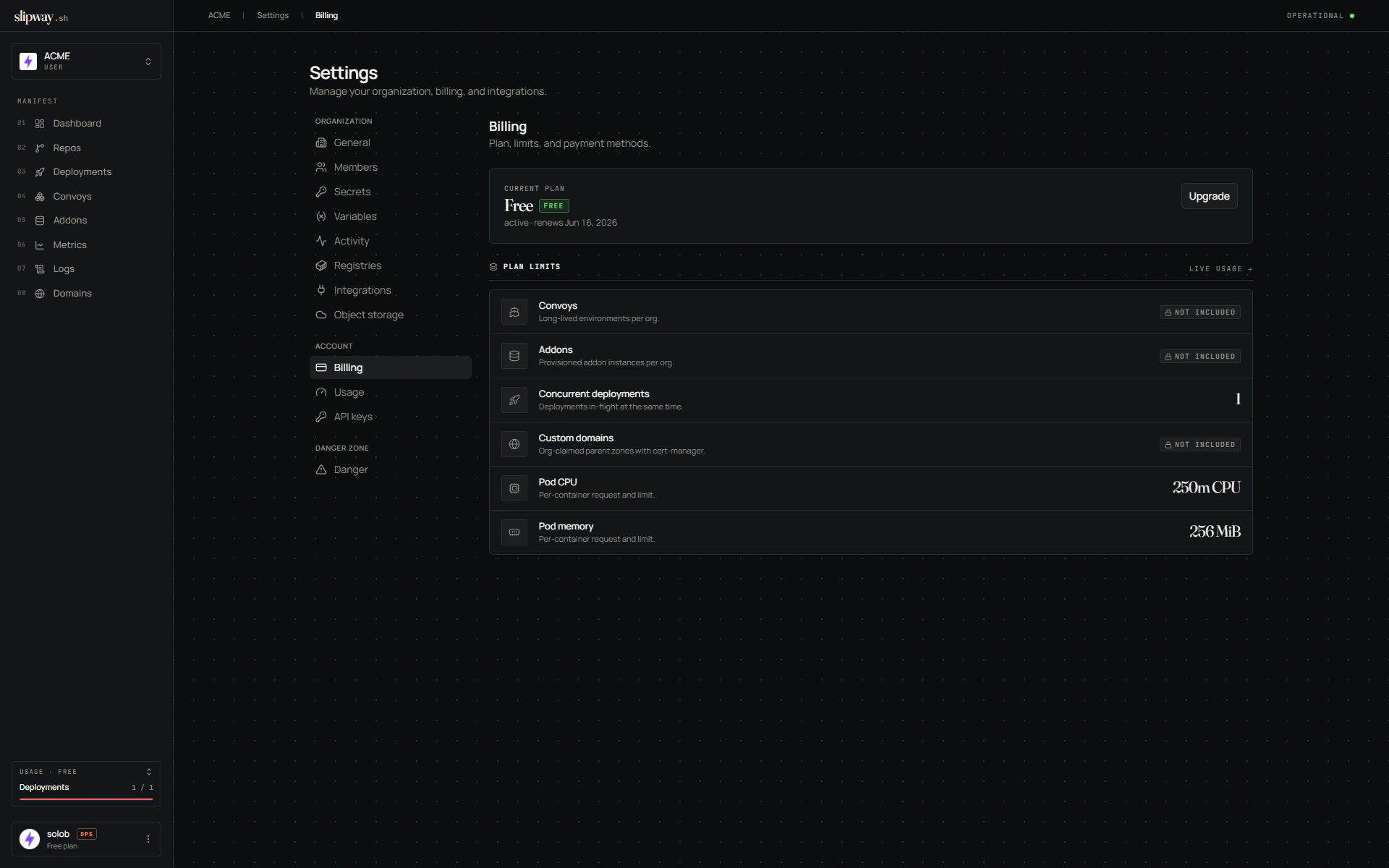
Task: Click the Variables icon
Action: coord(321,216)
